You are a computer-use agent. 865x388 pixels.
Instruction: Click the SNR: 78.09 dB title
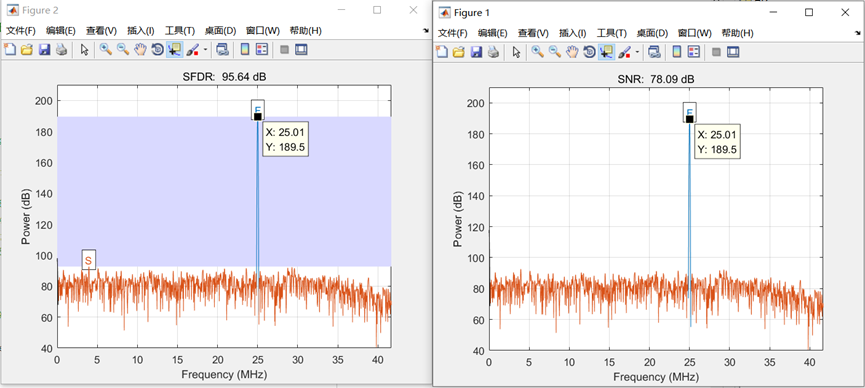tap(655, 79)
